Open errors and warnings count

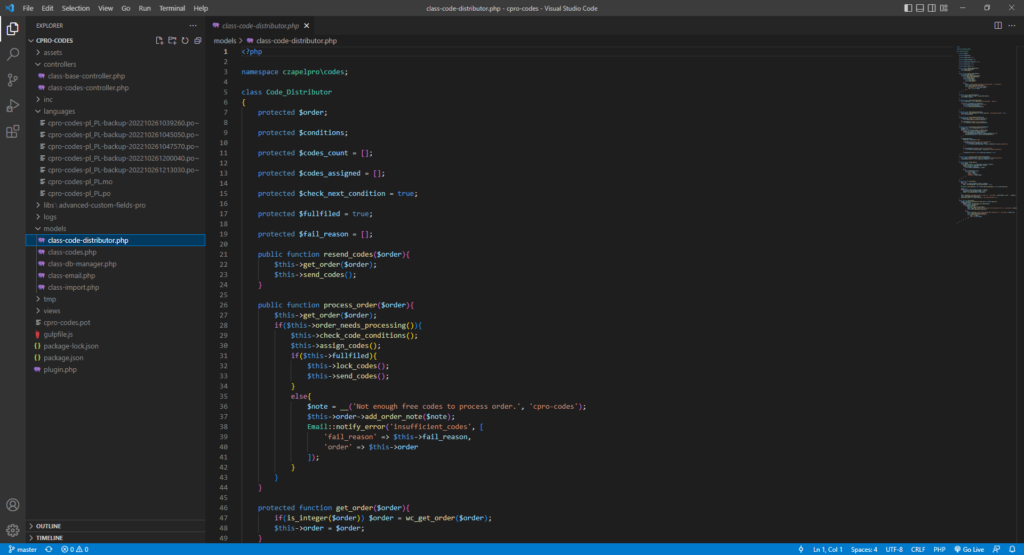(74, 549)
